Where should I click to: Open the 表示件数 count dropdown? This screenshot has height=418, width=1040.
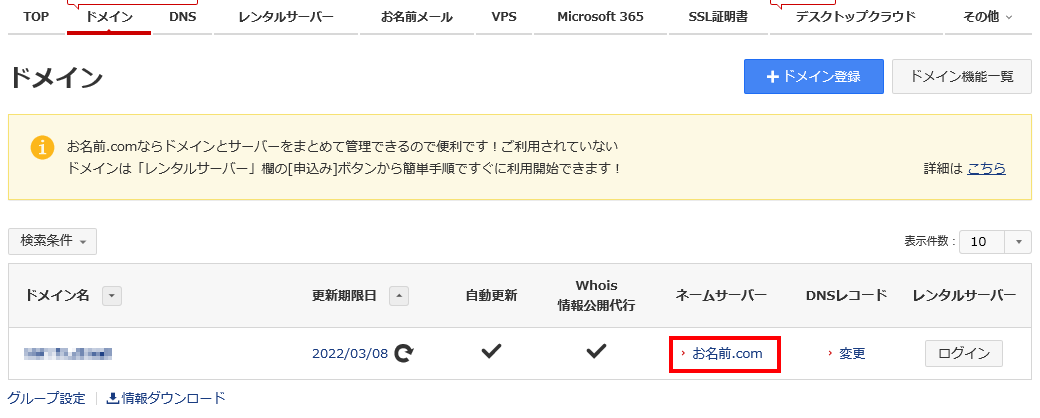coord(996,242)
